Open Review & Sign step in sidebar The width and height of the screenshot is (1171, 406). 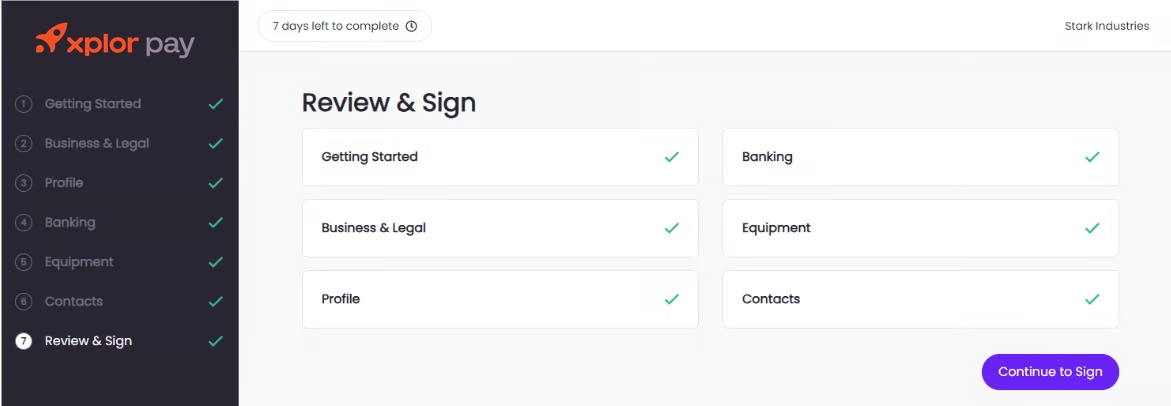coord(88,341)
